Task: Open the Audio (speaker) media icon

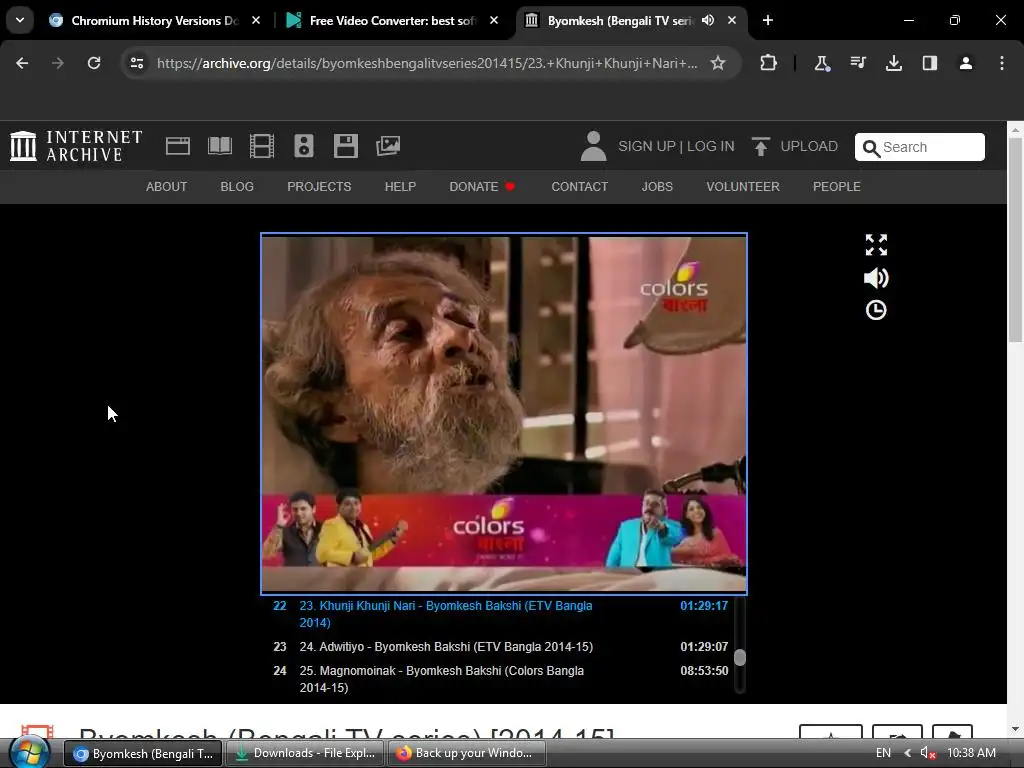Action: [x=304, y=146]
